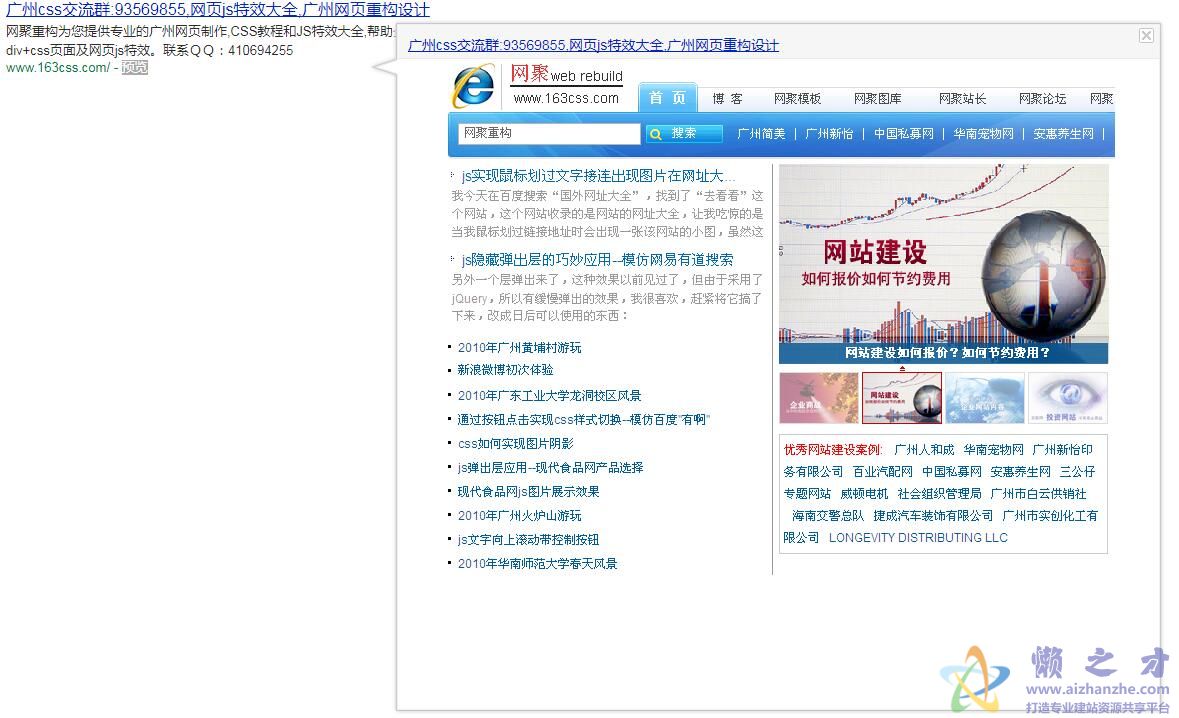Open 新浪微博初次体验 list item
The height and width of the screenshot is (718, 1179).
(x=505, y=370)
